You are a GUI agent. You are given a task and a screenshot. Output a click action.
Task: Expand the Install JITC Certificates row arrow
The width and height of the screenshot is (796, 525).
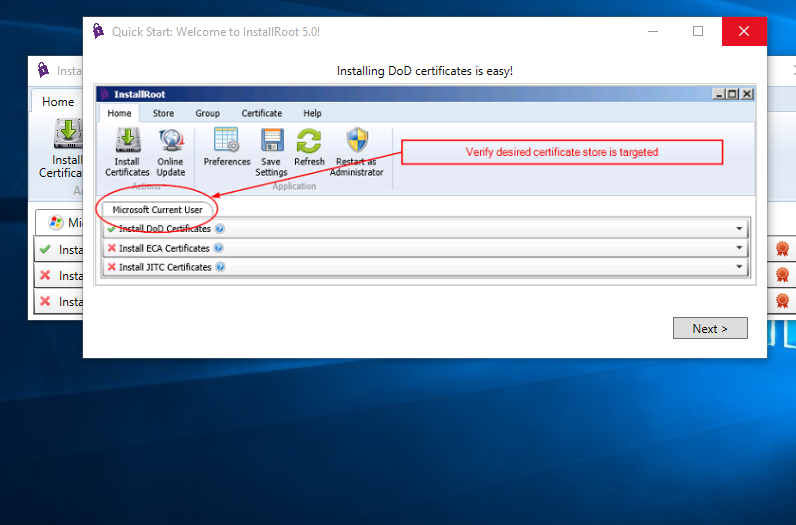tap(739, 267)
